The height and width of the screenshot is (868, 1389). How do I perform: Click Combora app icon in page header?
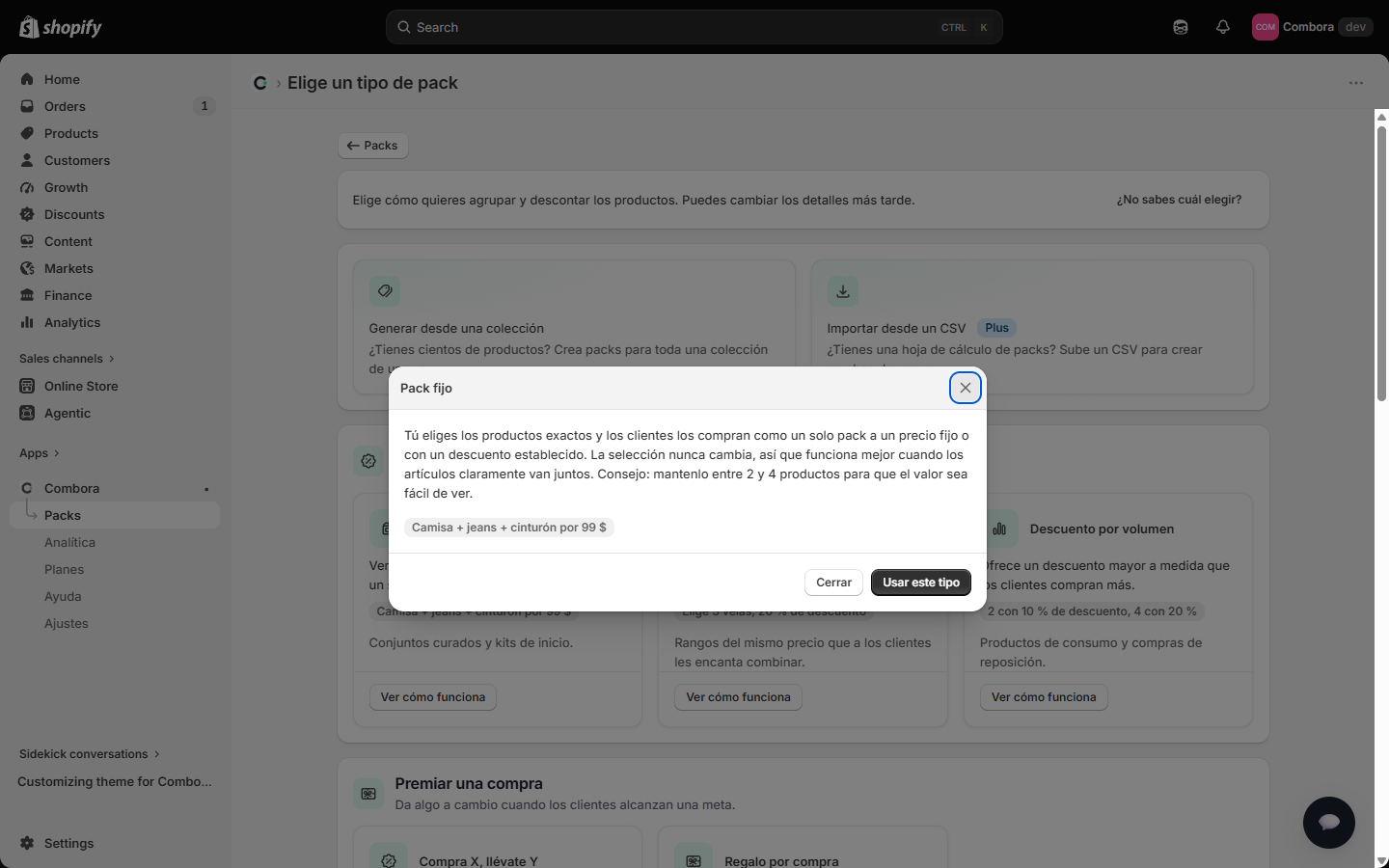(260, 83)
